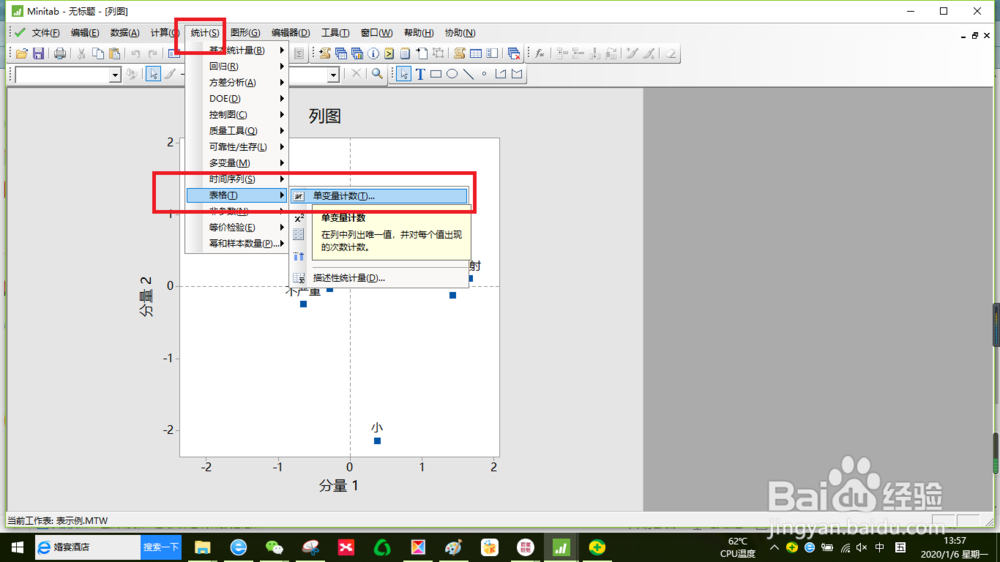Open the 编辑(E) menu

pyautogui.click(x=85, y=33)
